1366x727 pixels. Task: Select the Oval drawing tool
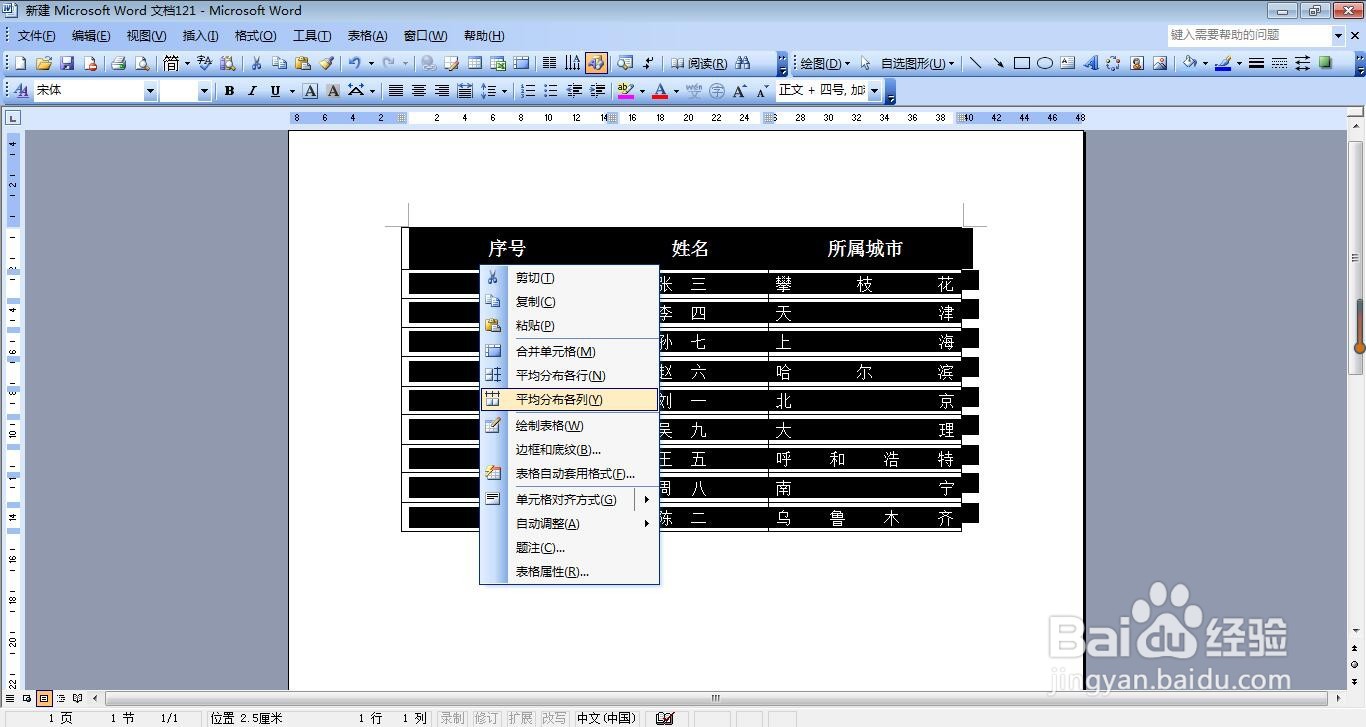coord(1043,63)
